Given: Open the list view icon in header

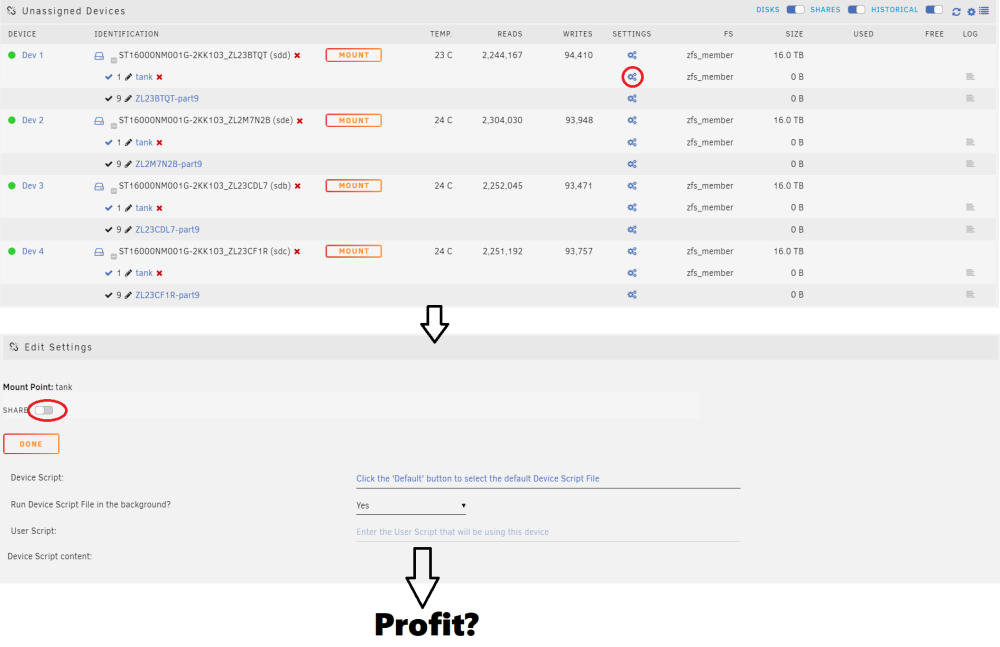Looking at the screenshot, I should pos(984,11).
